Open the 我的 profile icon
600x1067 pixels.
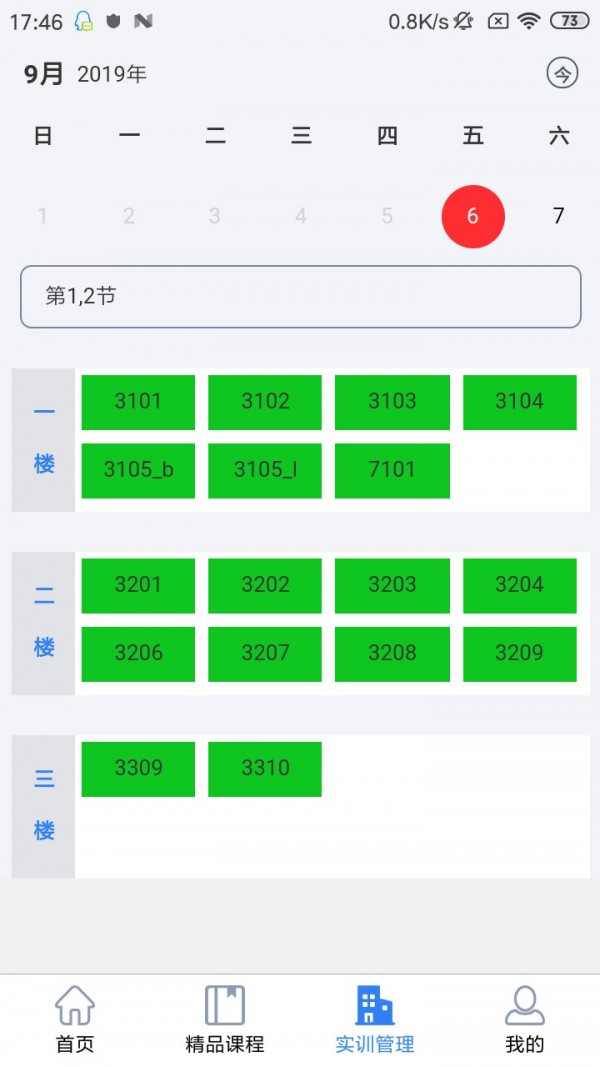pos(525,1006)
